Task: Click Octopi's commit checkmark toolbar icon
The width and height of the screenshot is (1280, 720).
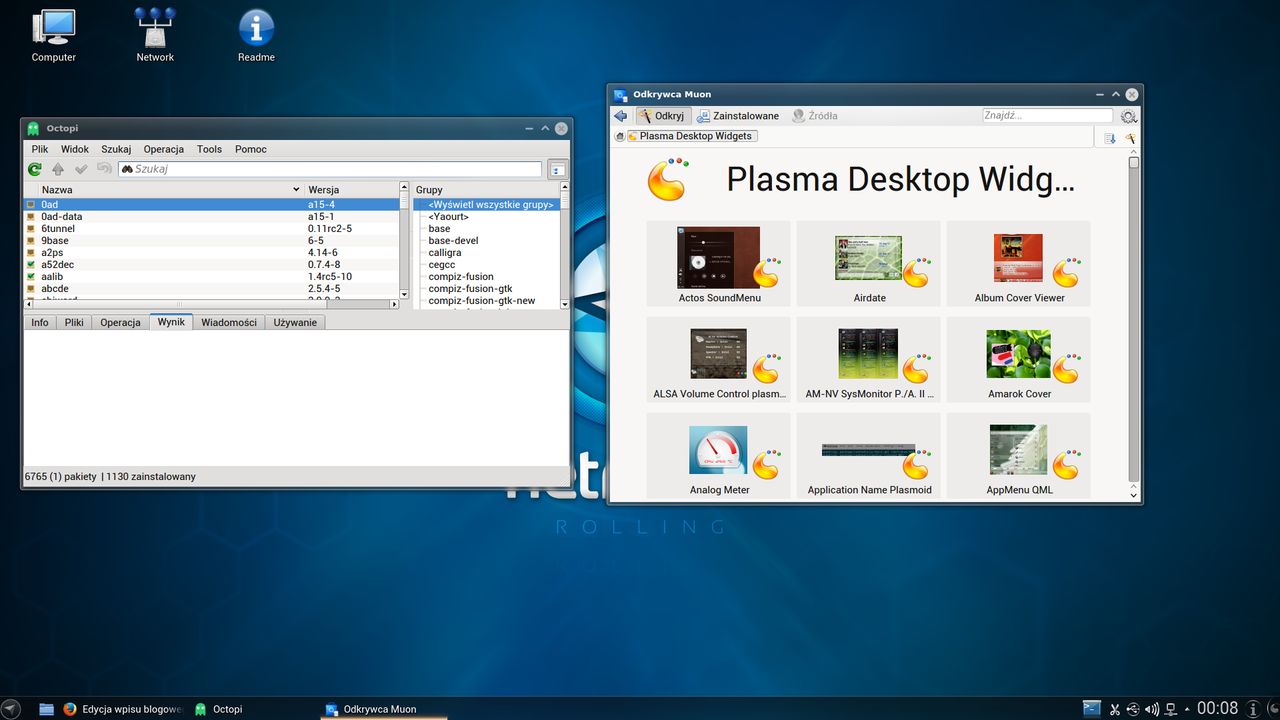Action: [x=81, y=169]
